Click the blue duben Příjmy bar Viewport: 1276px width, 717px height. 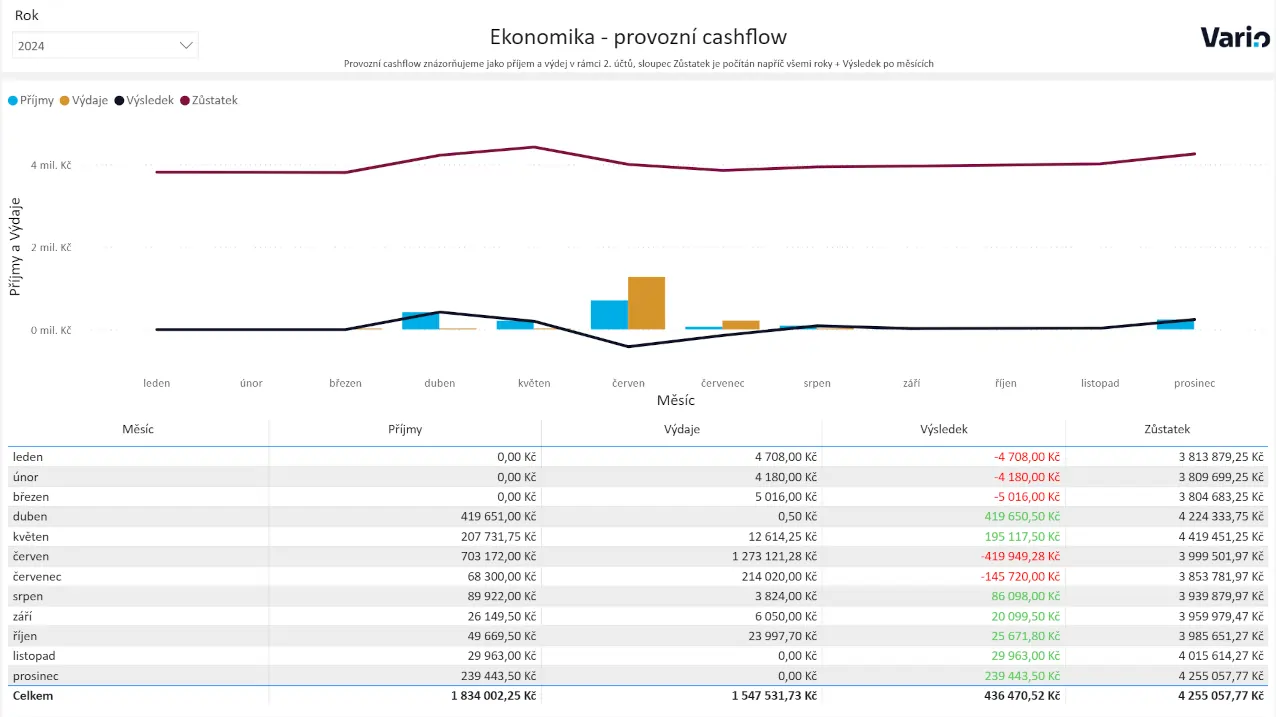420,321
